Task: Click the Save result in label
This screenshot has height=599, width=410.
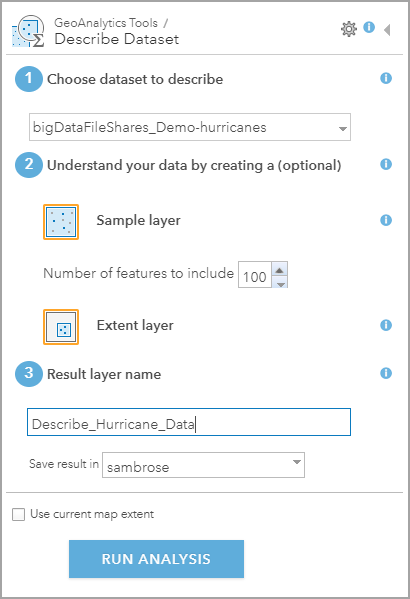Action: (x=64, y=464)
